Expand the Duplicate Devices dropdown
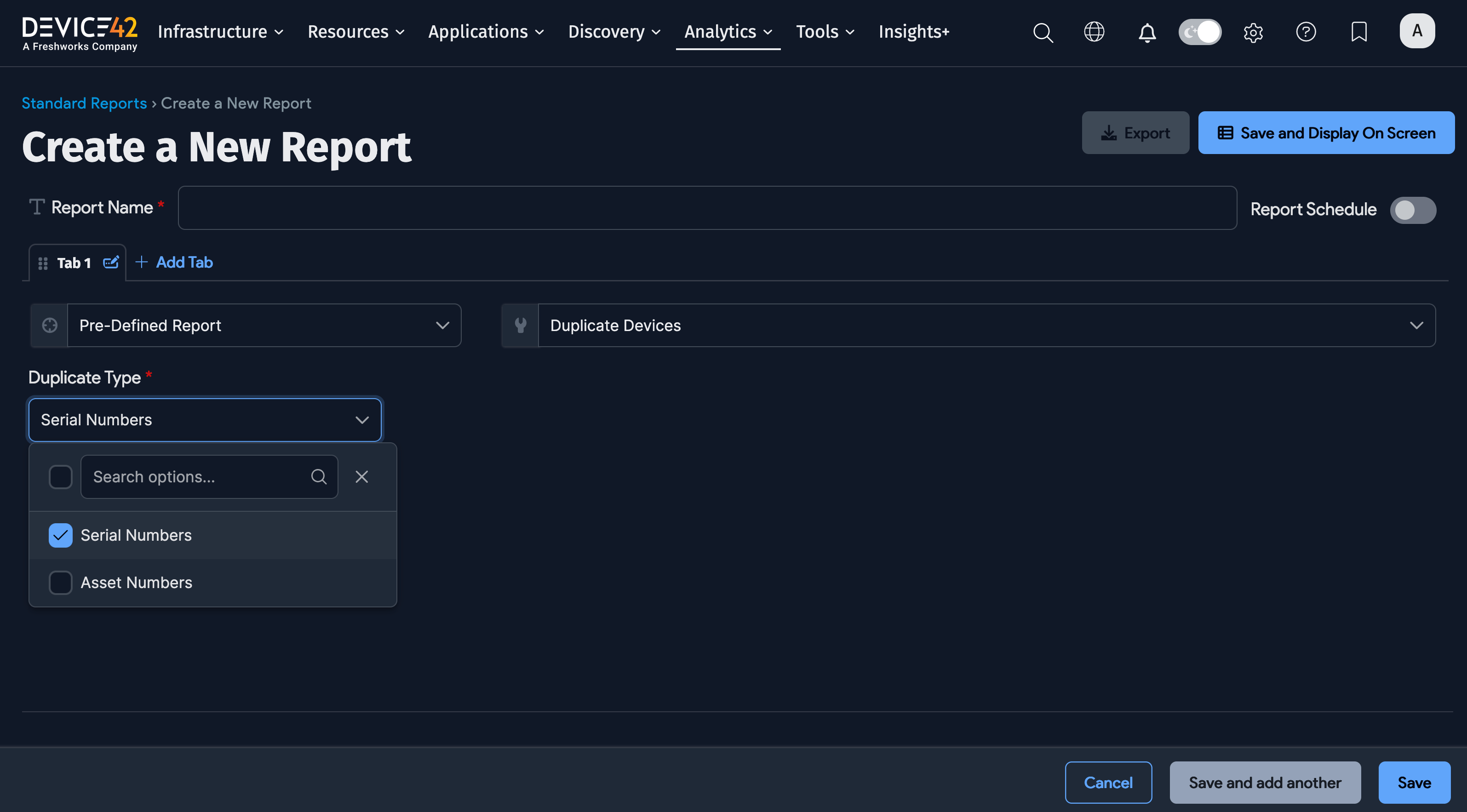The height and width of the screenshot is (812, 1467). pos(986,325)
